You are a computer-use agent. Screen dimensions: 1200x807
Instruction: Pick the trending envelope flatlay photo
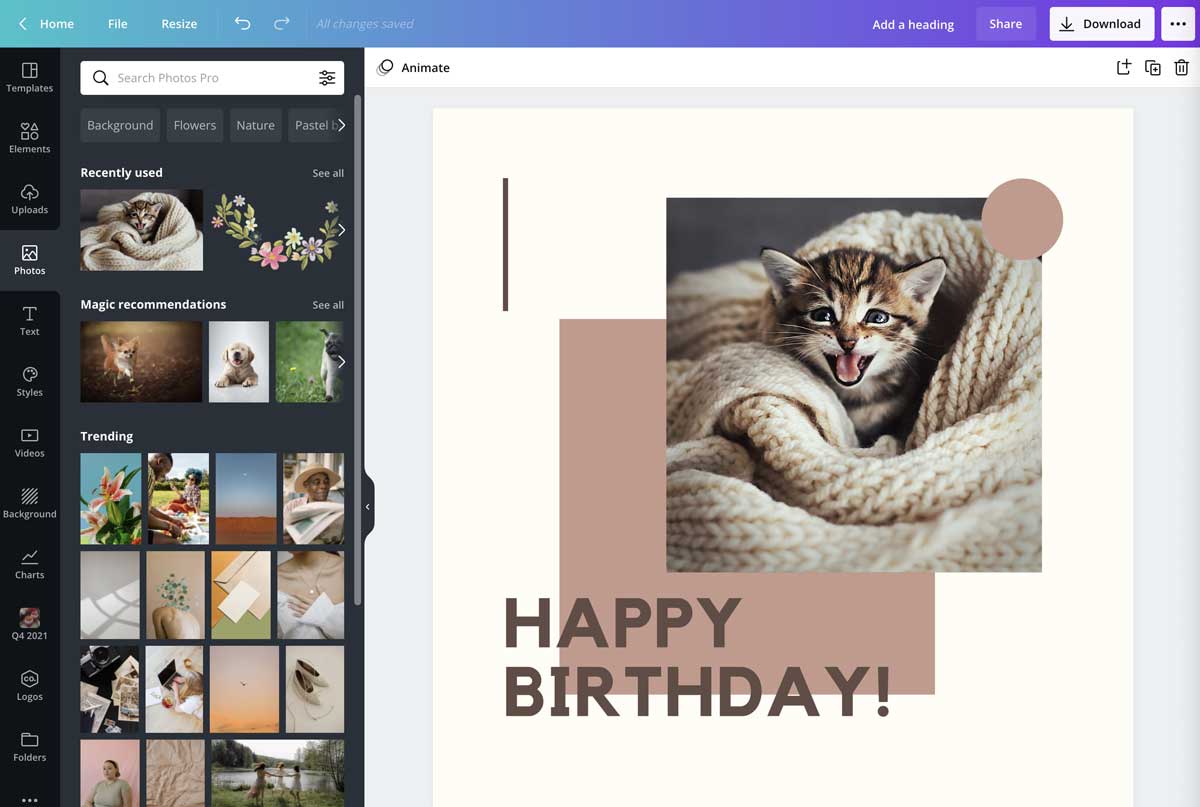click(241, 595)
